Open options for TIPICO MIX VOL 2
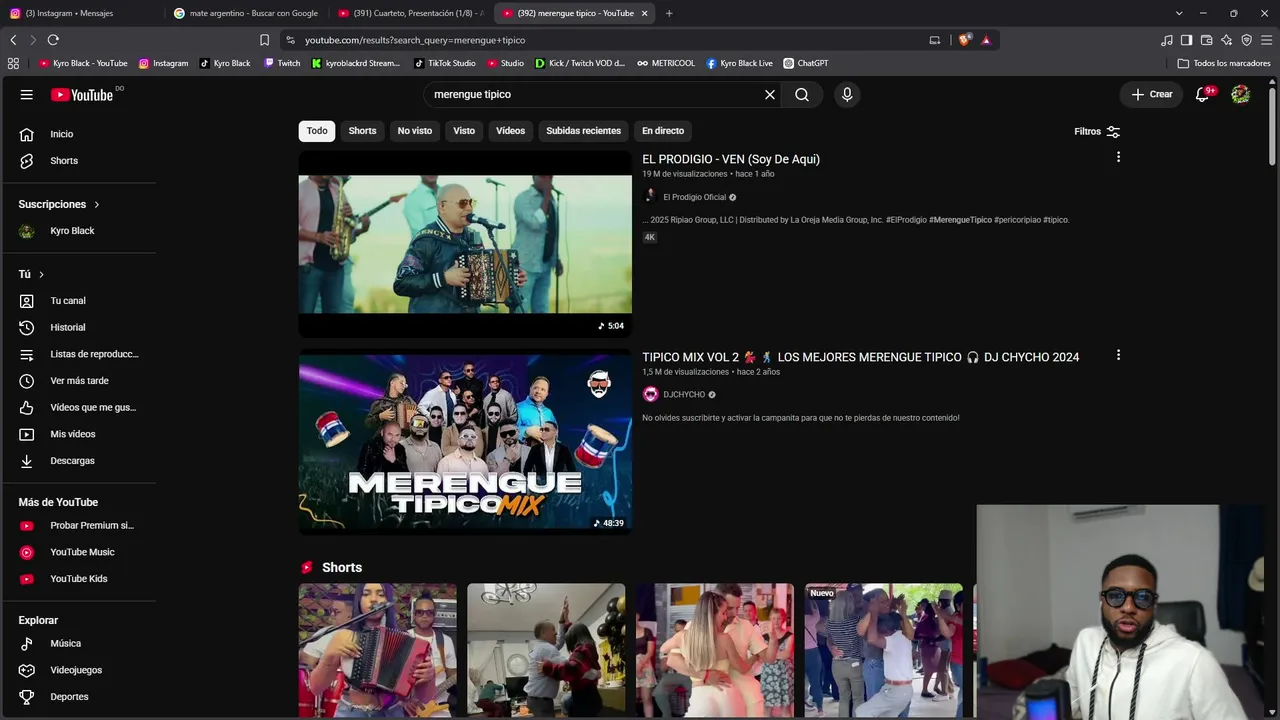The height and width of the screenshot is (720, 1280). (x=1118, y=355)
